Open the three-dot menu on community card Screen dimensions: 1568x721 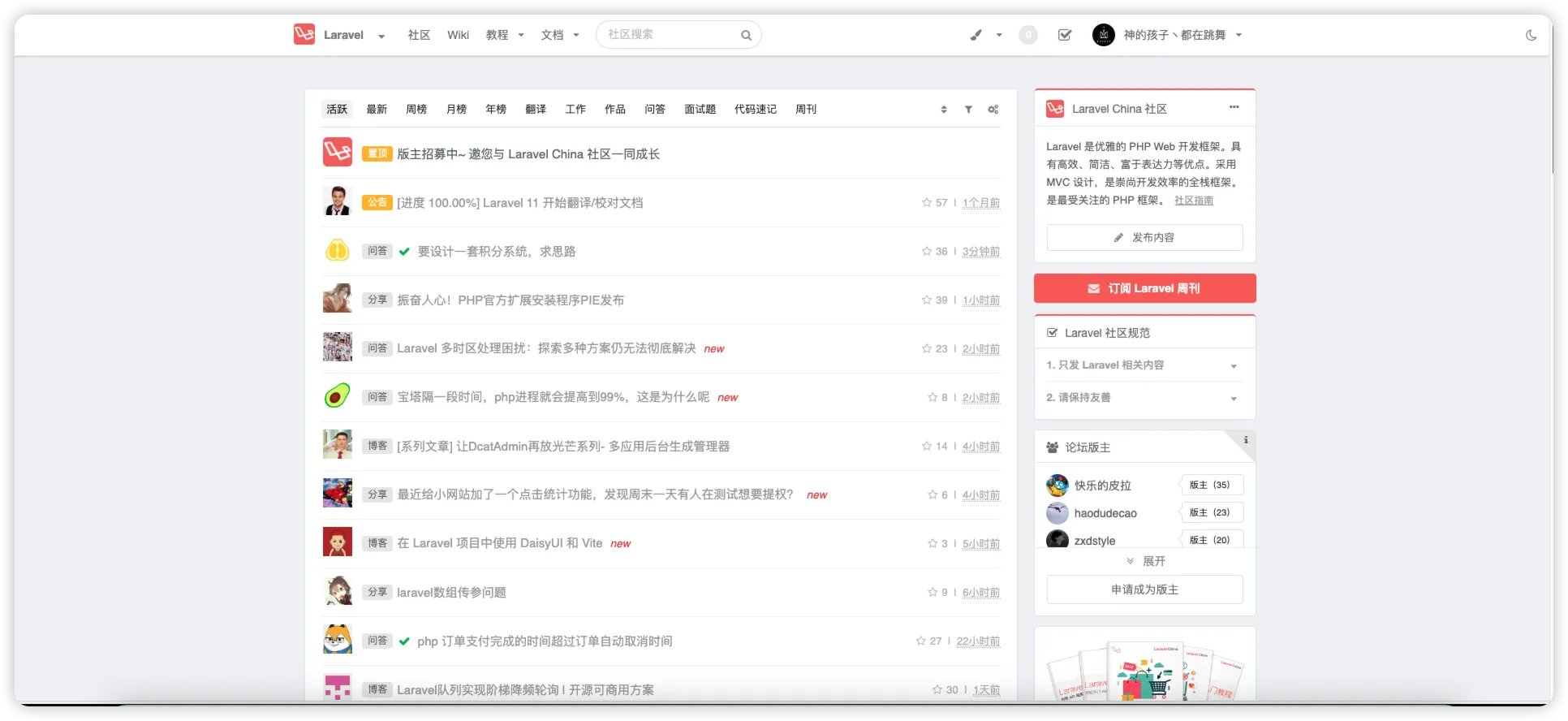click(1234, 107)
